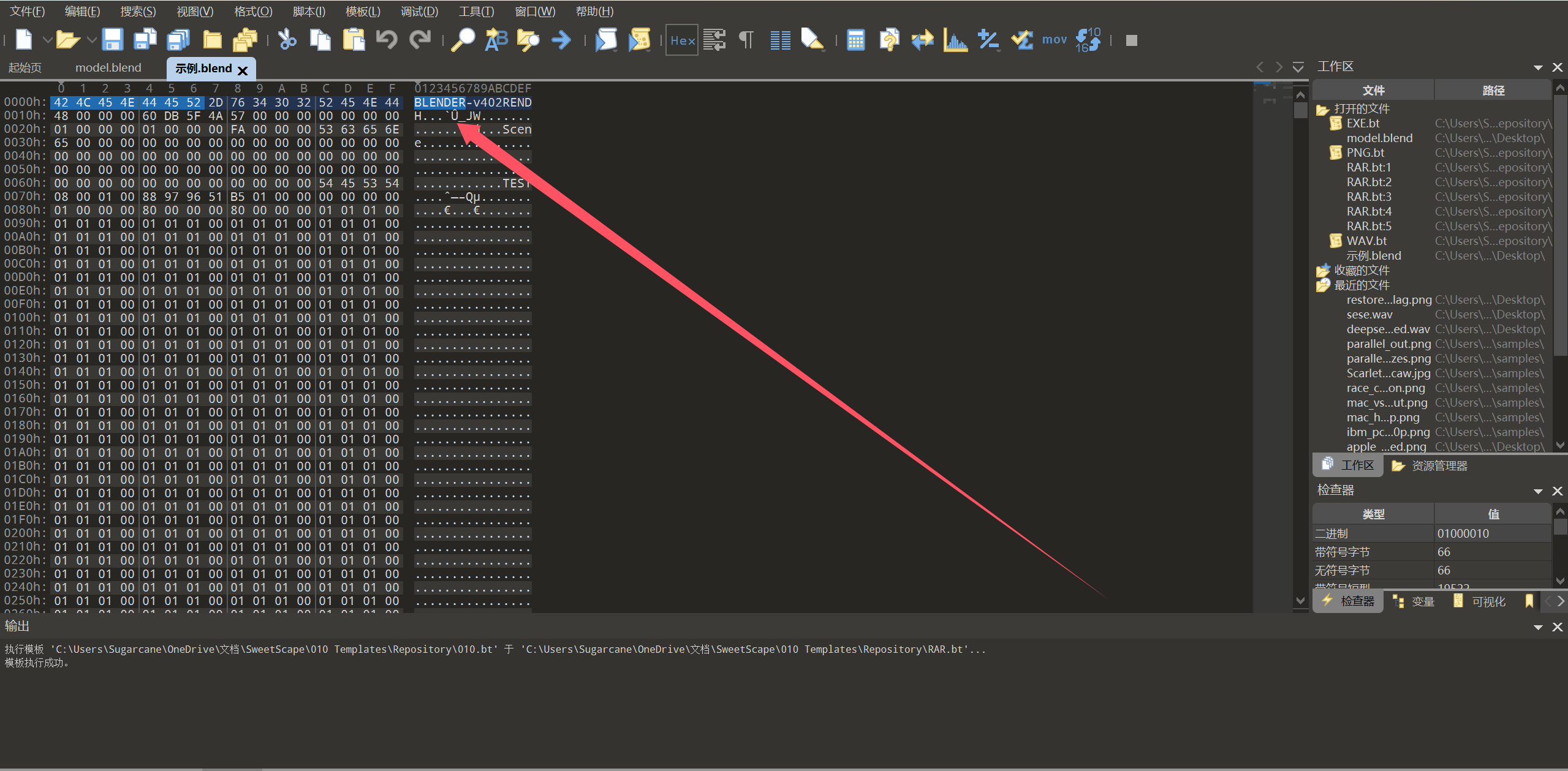Click the Save file icon
Screen dimensions: 1568x771
click(x=112, y=40)
